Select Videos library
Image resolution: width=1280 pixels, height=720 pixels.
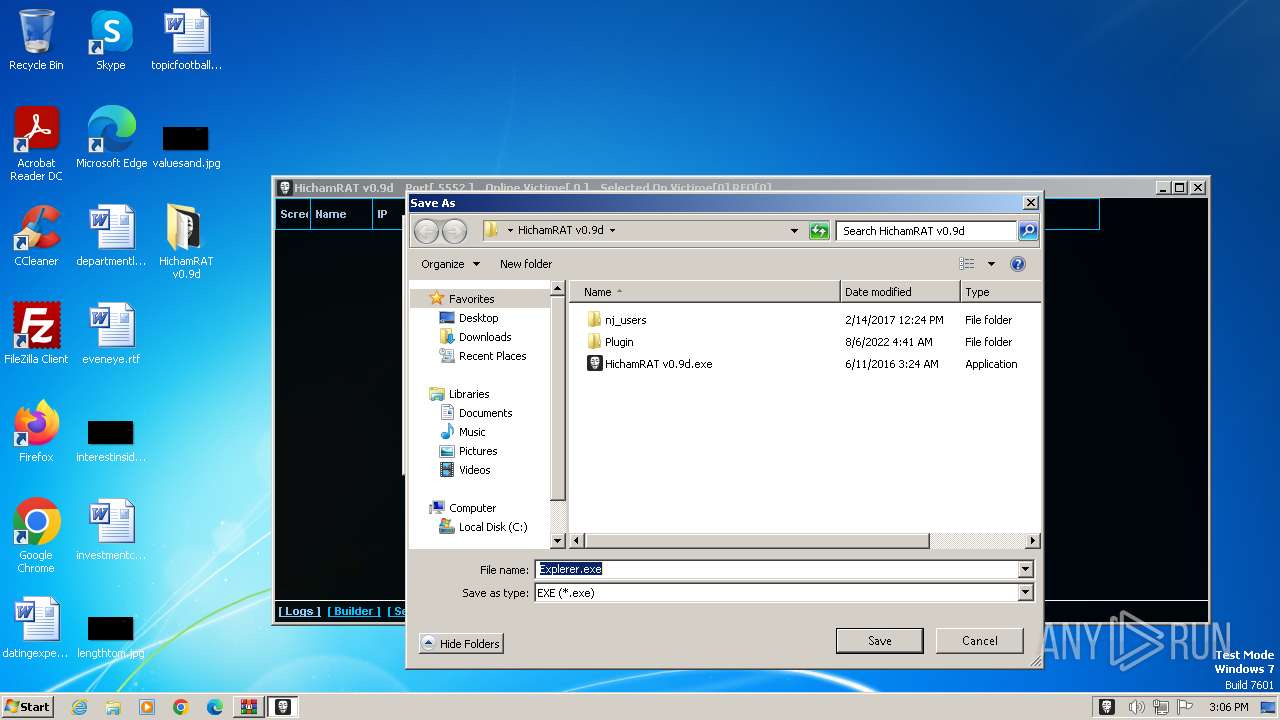click(x=474, y=470)
